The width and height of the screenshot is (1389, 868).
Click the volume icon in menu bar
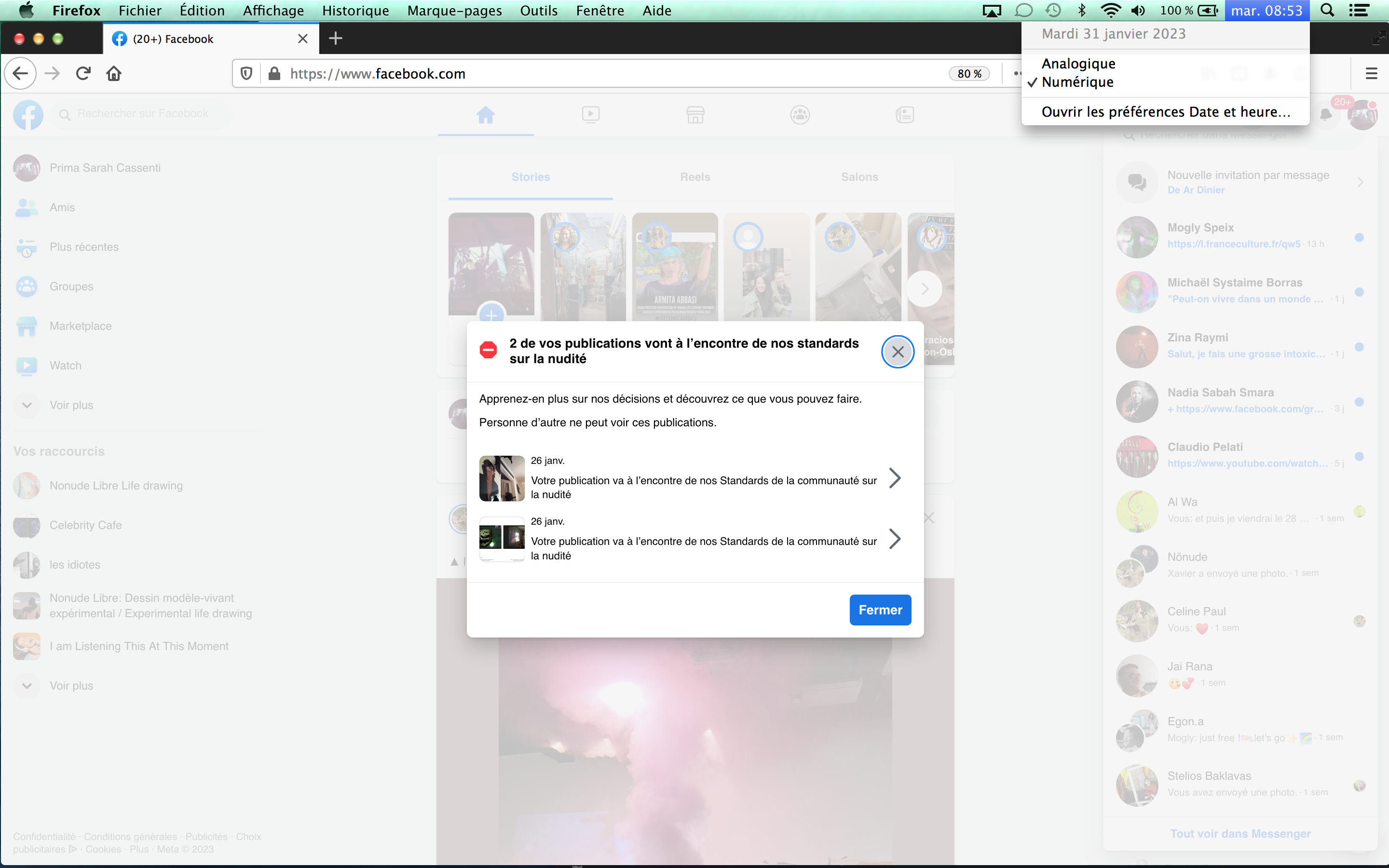pyautogui.click(x=1138, y=10)
